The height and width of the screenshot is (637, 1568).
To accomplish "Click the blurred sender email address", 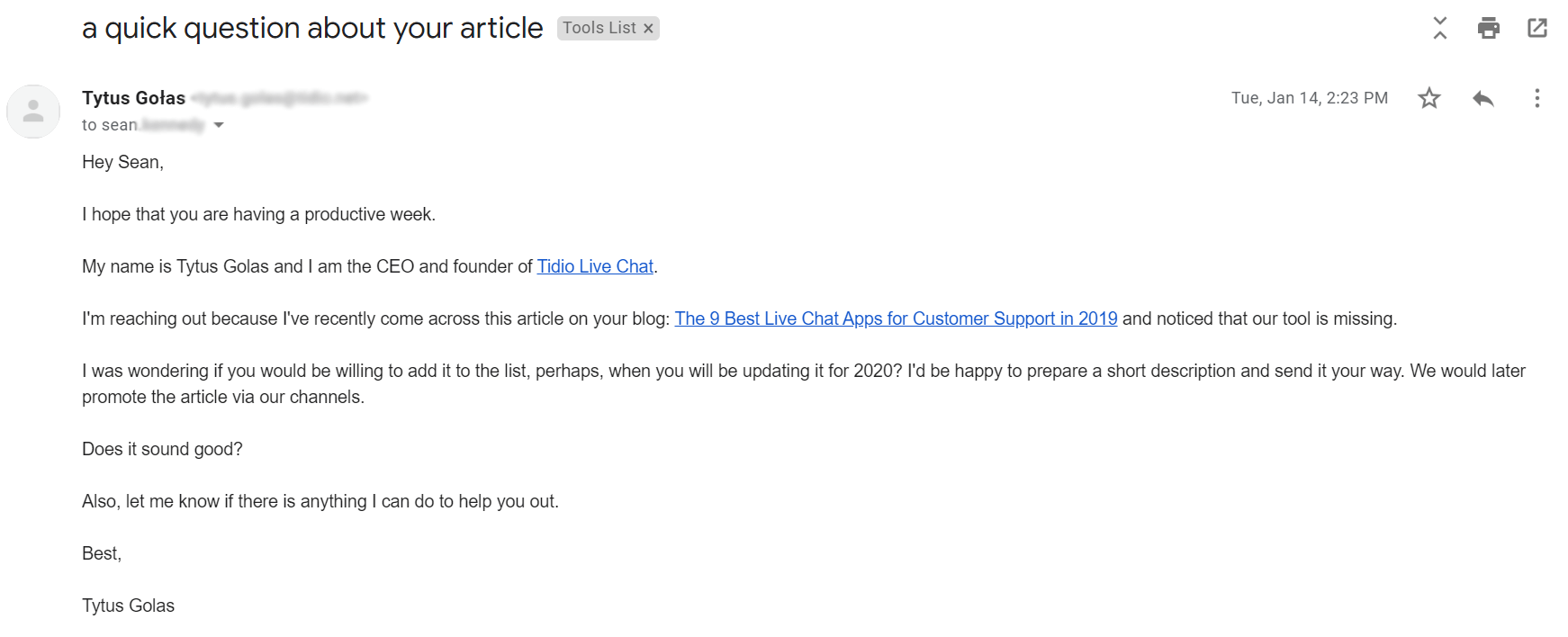I will 280,98.
